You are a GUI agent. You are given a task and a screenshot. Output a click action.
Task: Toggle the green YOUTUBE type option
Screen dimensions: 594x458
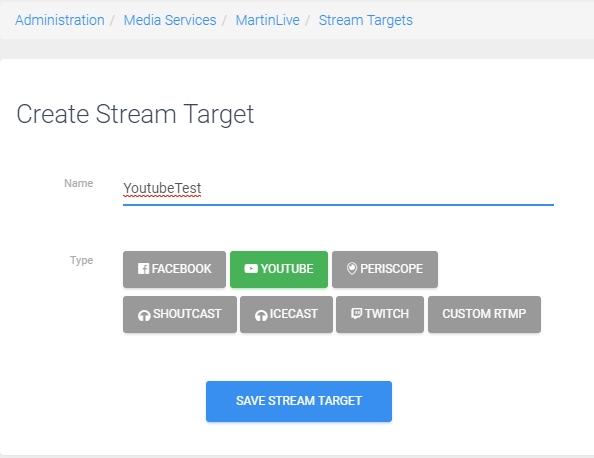(279, 269)
